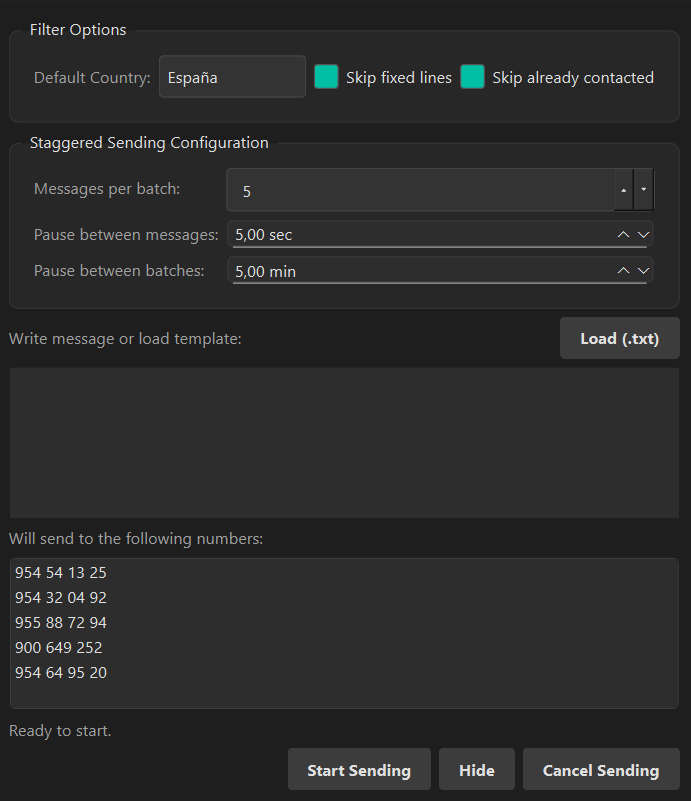Click the Will send to following numbers label
The image size is (691, 801).
click(x=136, y=538)
